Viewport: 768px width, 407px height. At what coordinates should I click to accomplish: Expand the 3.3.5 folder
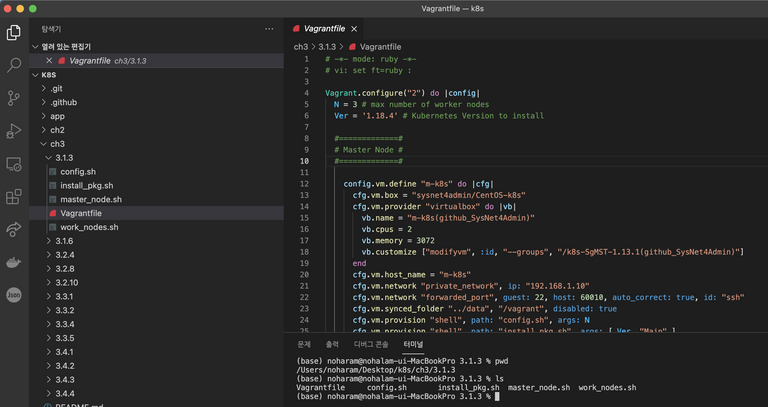(48, 338)
